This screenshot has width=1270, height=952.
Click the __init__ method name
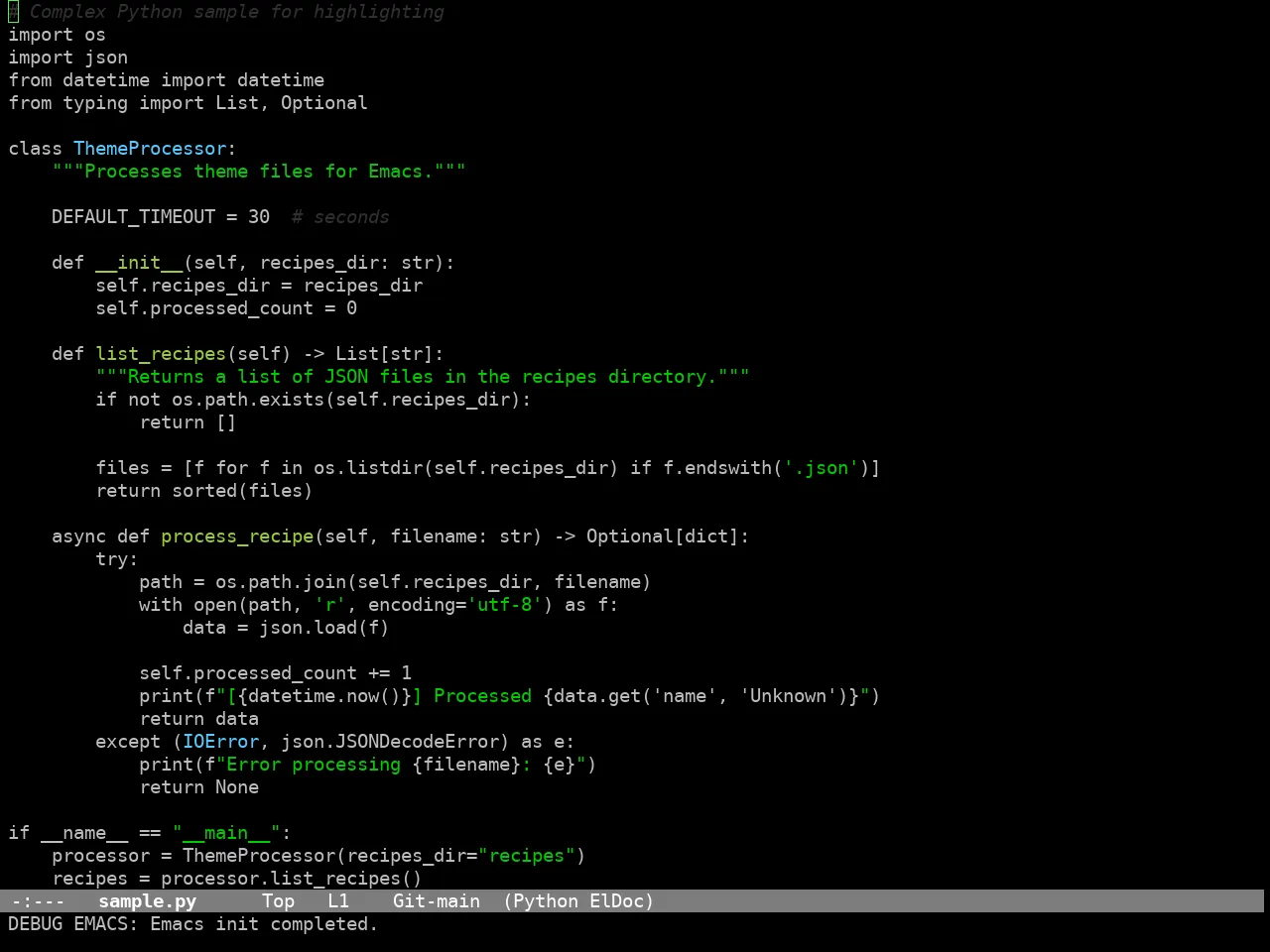pos(139,263)
